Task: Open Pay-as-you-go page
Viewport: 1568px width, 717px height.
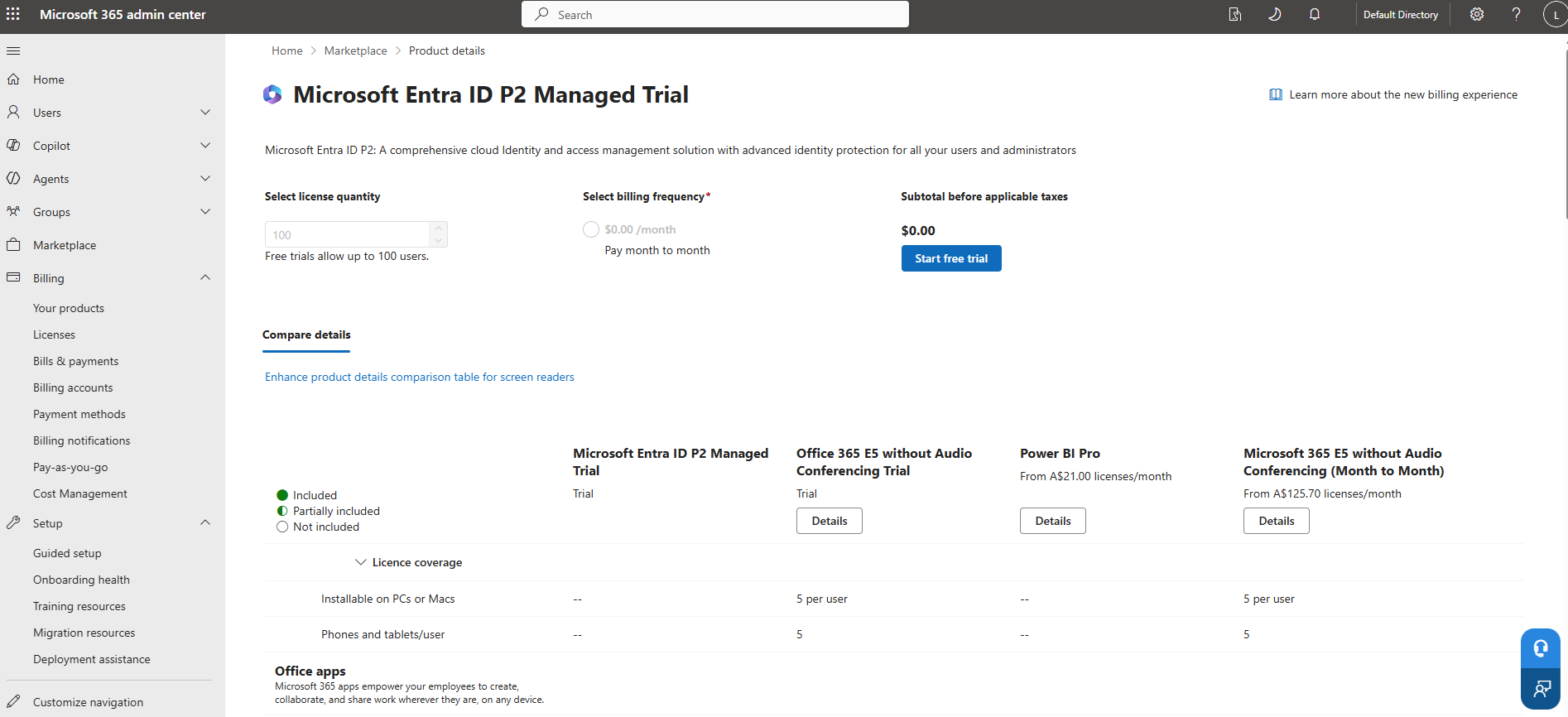Action: (70, 467)
